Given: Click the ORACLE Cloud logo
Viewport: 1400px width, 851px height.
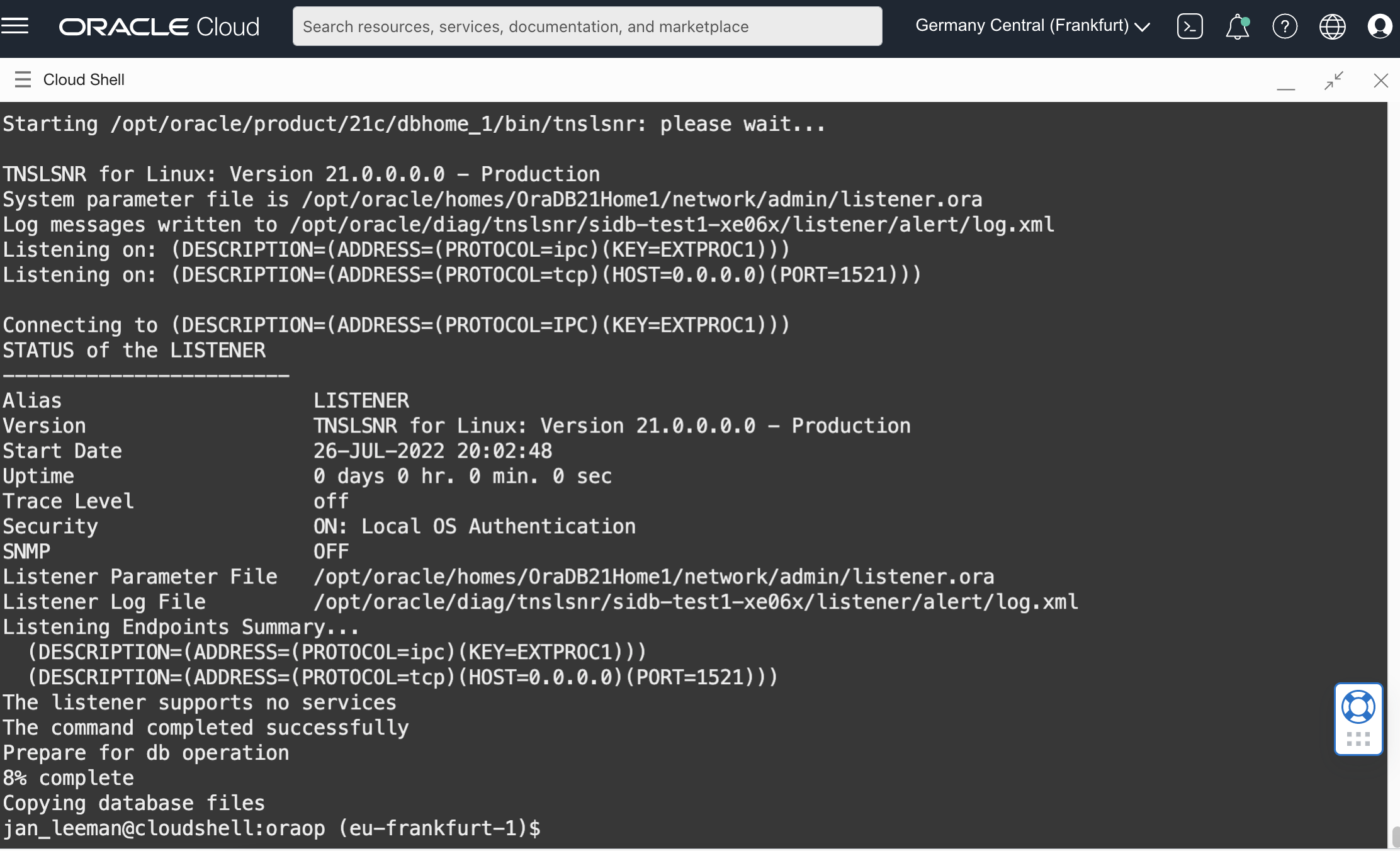Looking at the screenshot, I should (159, 26).
